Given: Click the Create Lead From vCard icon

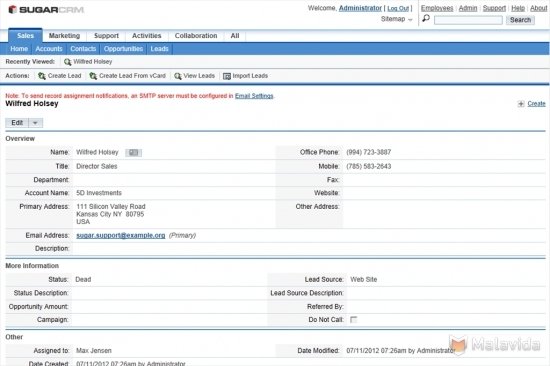Looking at the screenshot, I should click(93, 76).
